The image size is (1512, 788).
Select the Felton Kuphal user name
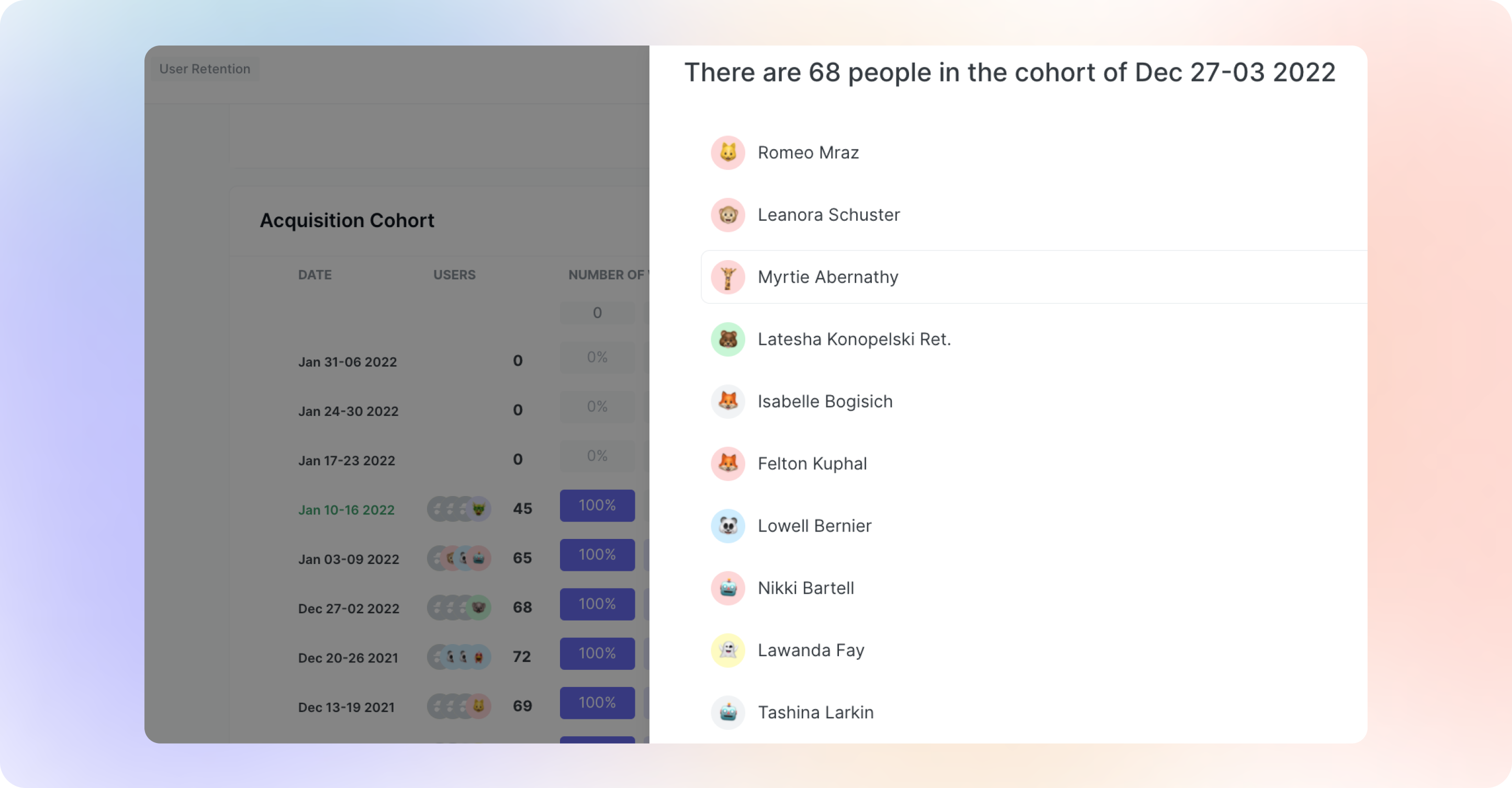(812, 464)
